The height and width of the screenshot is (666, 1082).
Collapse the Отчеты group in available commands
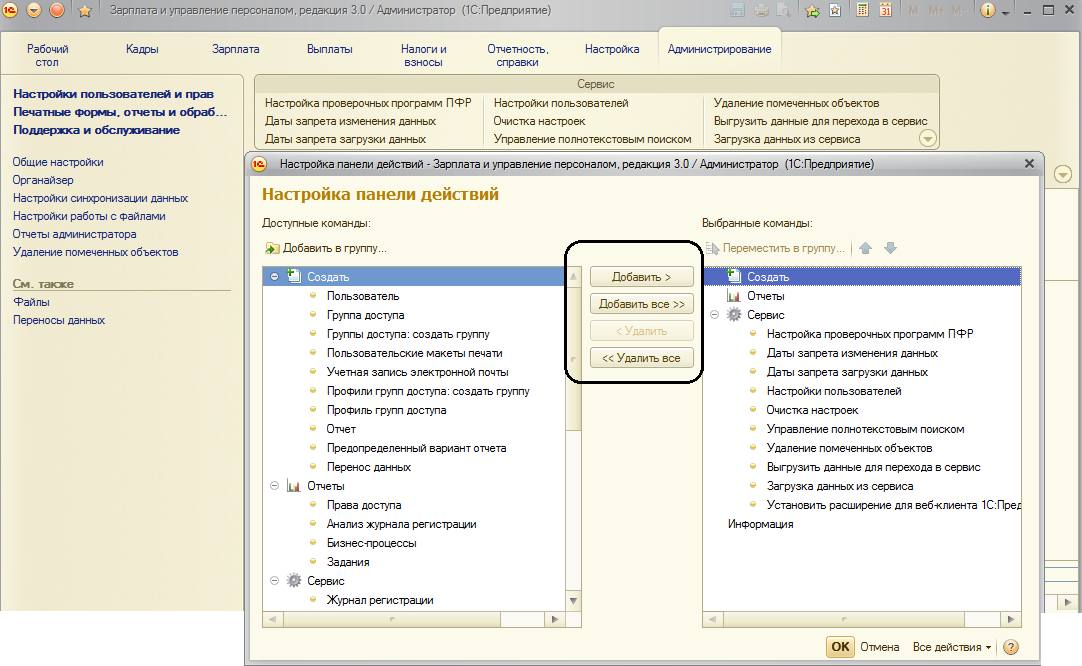(273, 486)
